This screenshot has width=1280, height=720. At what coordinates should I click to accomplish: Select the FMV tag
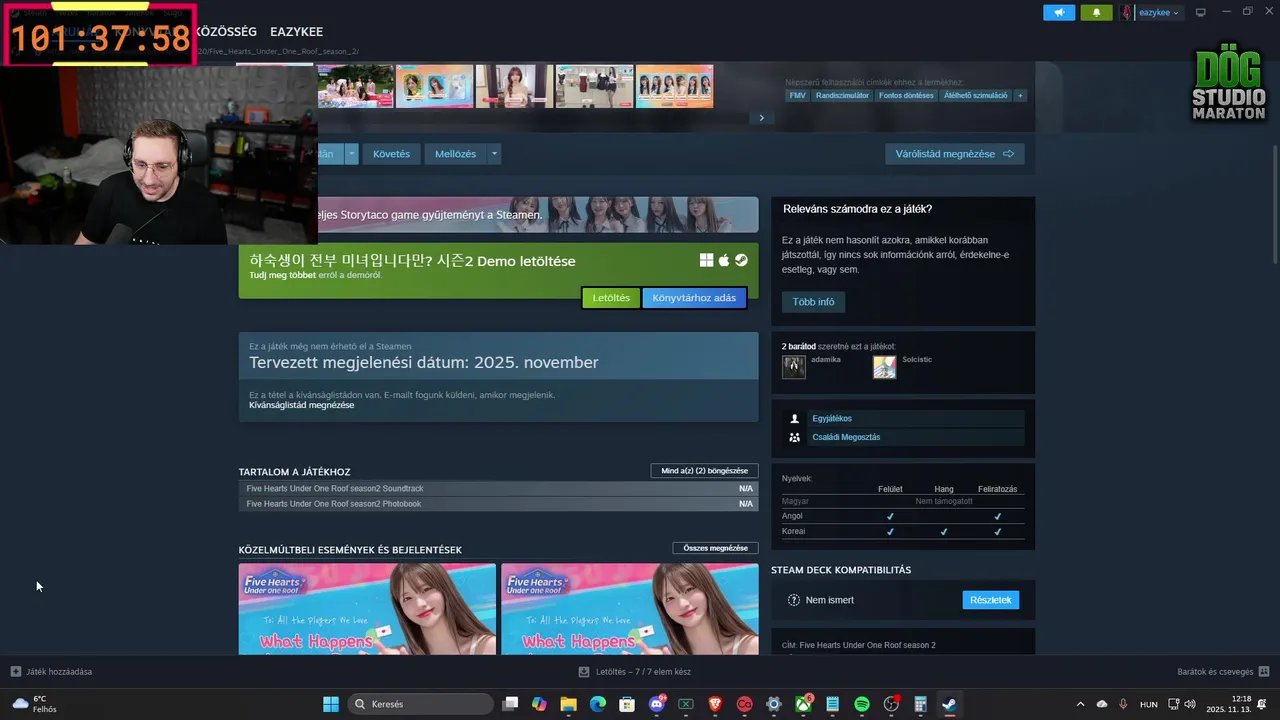click(x=797, y=95)
